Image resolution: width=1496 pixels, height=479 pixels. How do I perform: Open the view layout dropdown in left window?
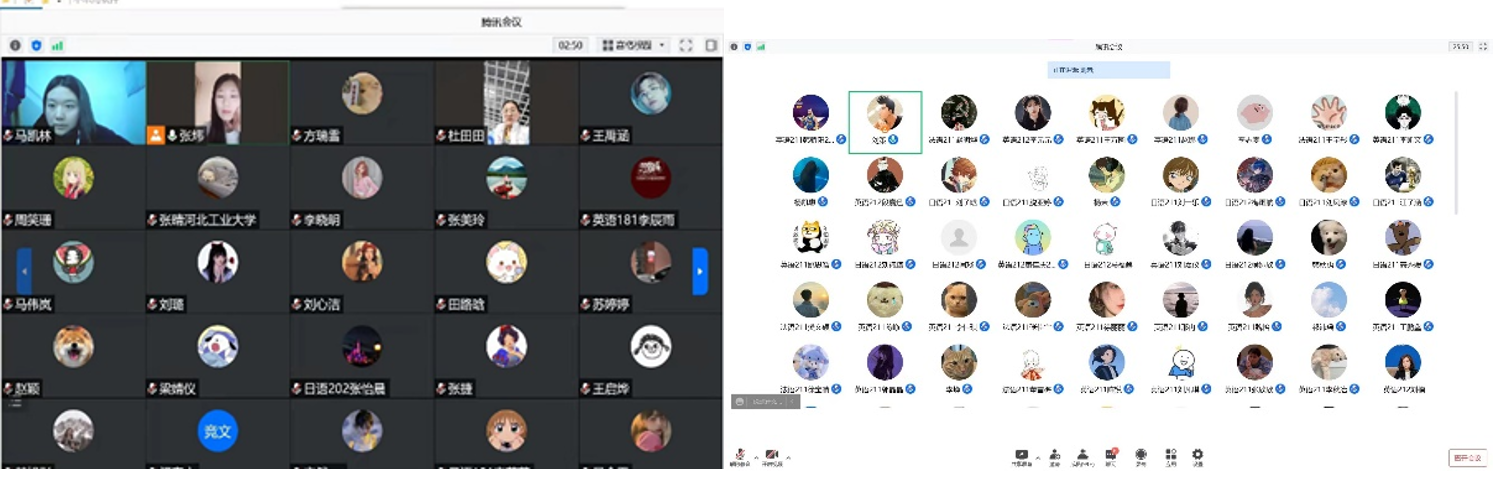(634, 45)
